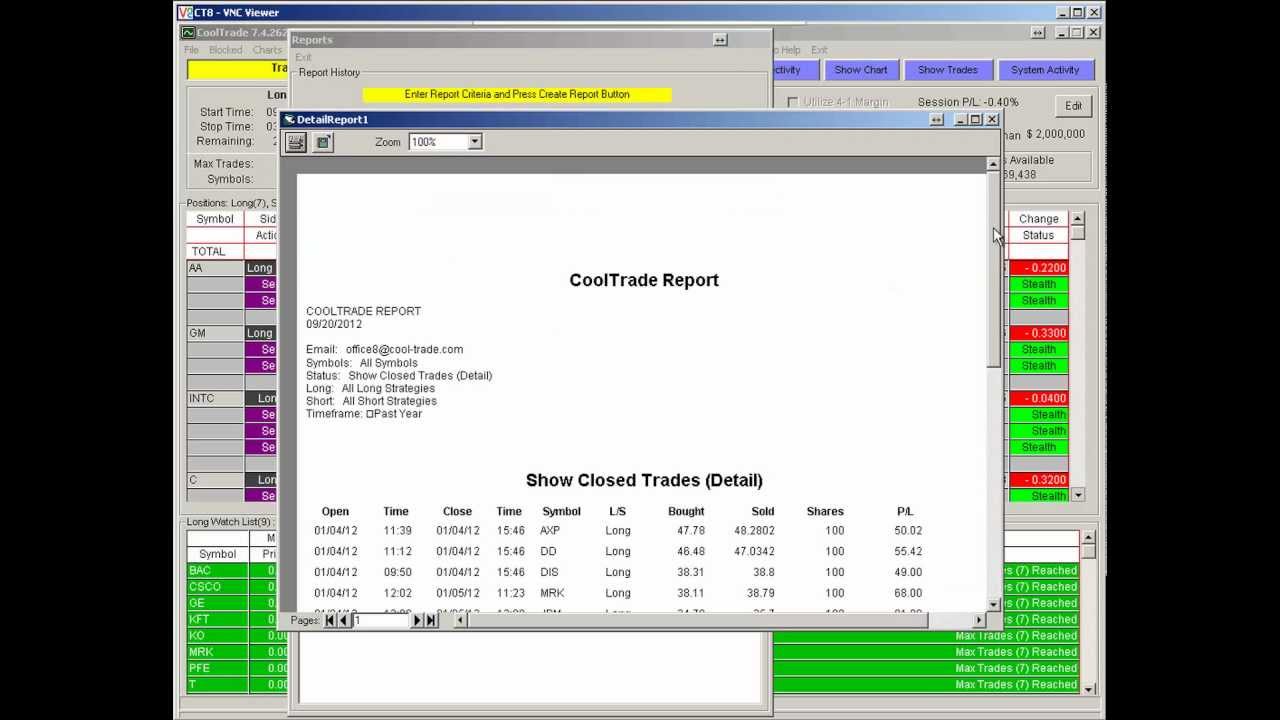Maximize the VNC Viewer window
Viewport: 1280px width, 720px height.
point(1078,12)
